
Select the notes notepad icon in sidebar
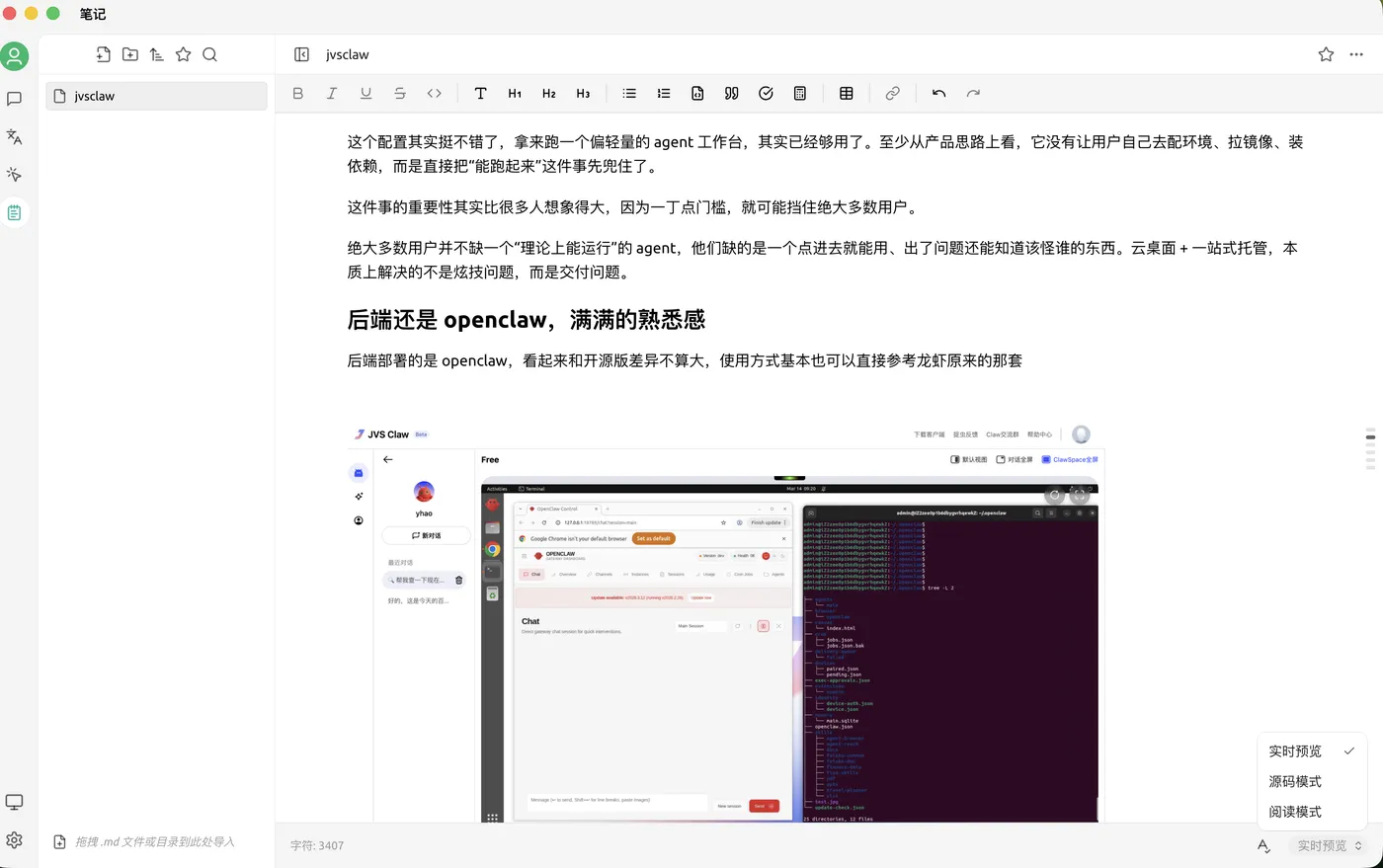14,212
